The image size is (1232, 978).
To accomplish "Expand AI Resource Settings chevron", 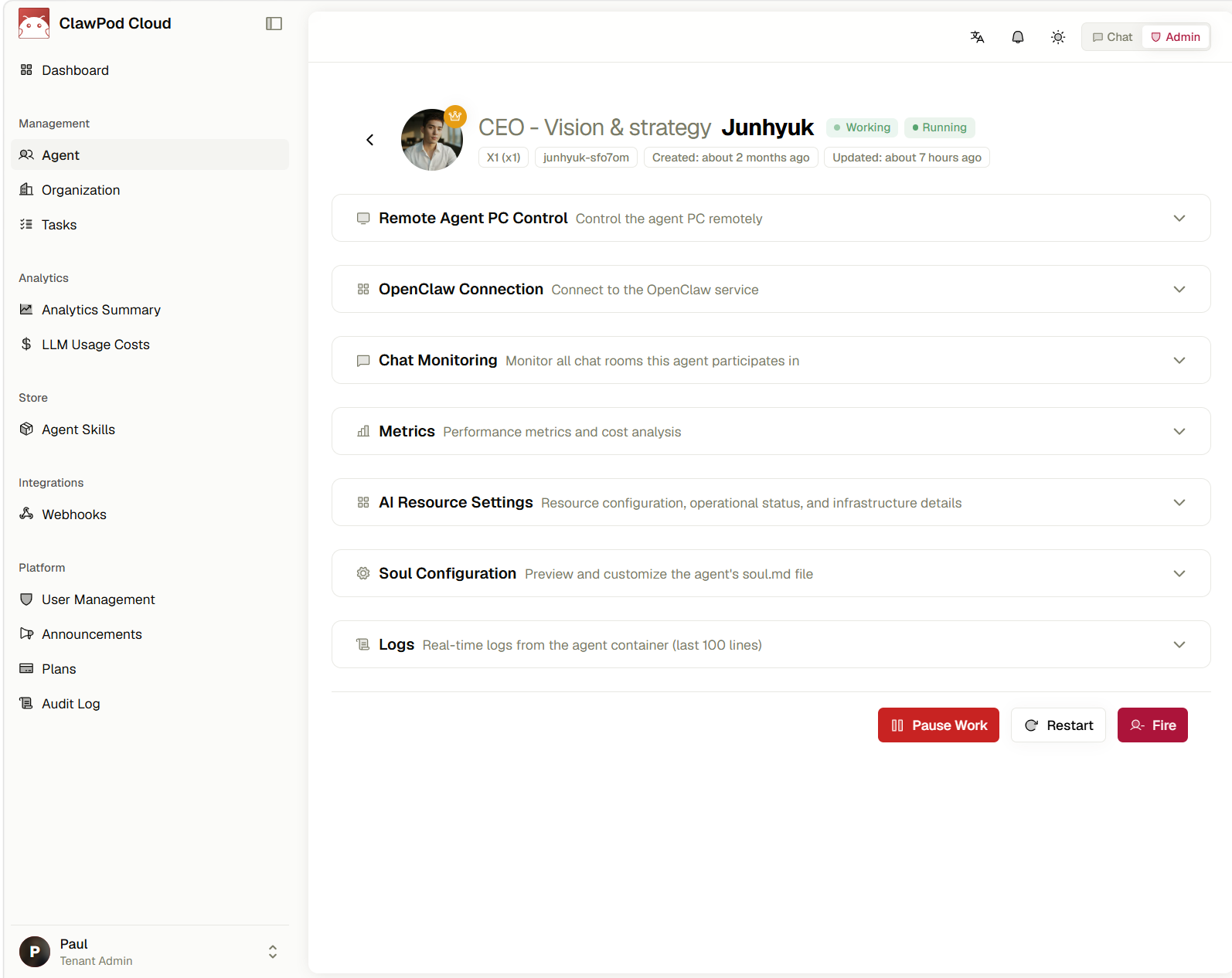I will point(1179,503).
